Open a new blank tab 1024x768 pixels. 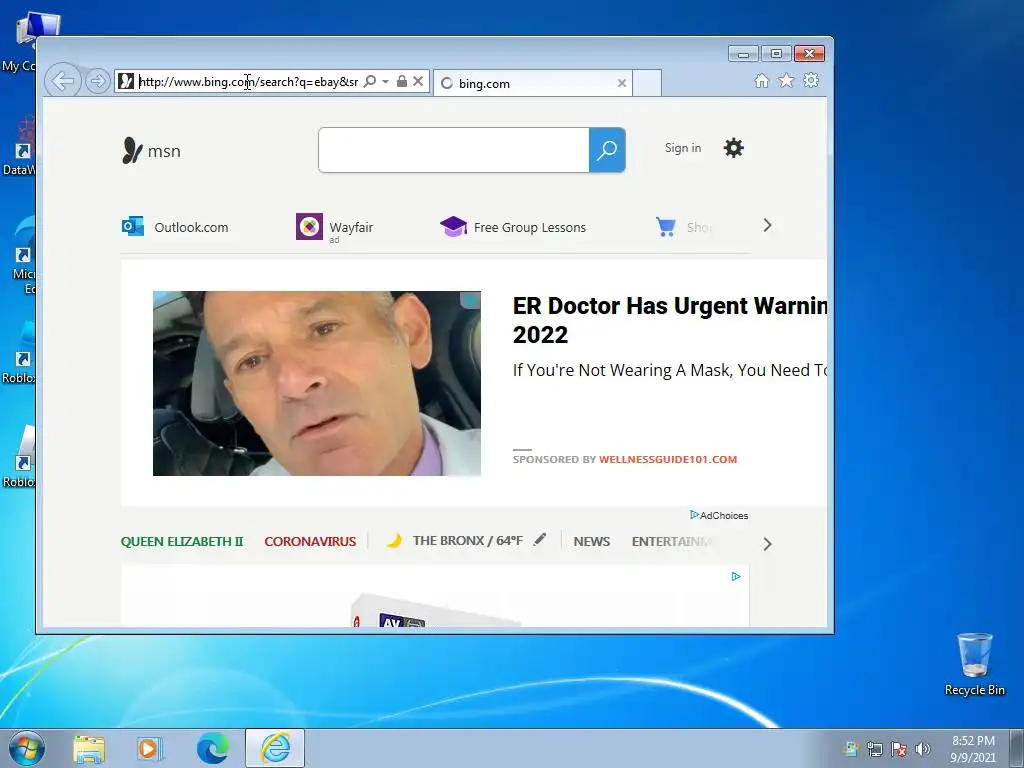coord(647,83)
